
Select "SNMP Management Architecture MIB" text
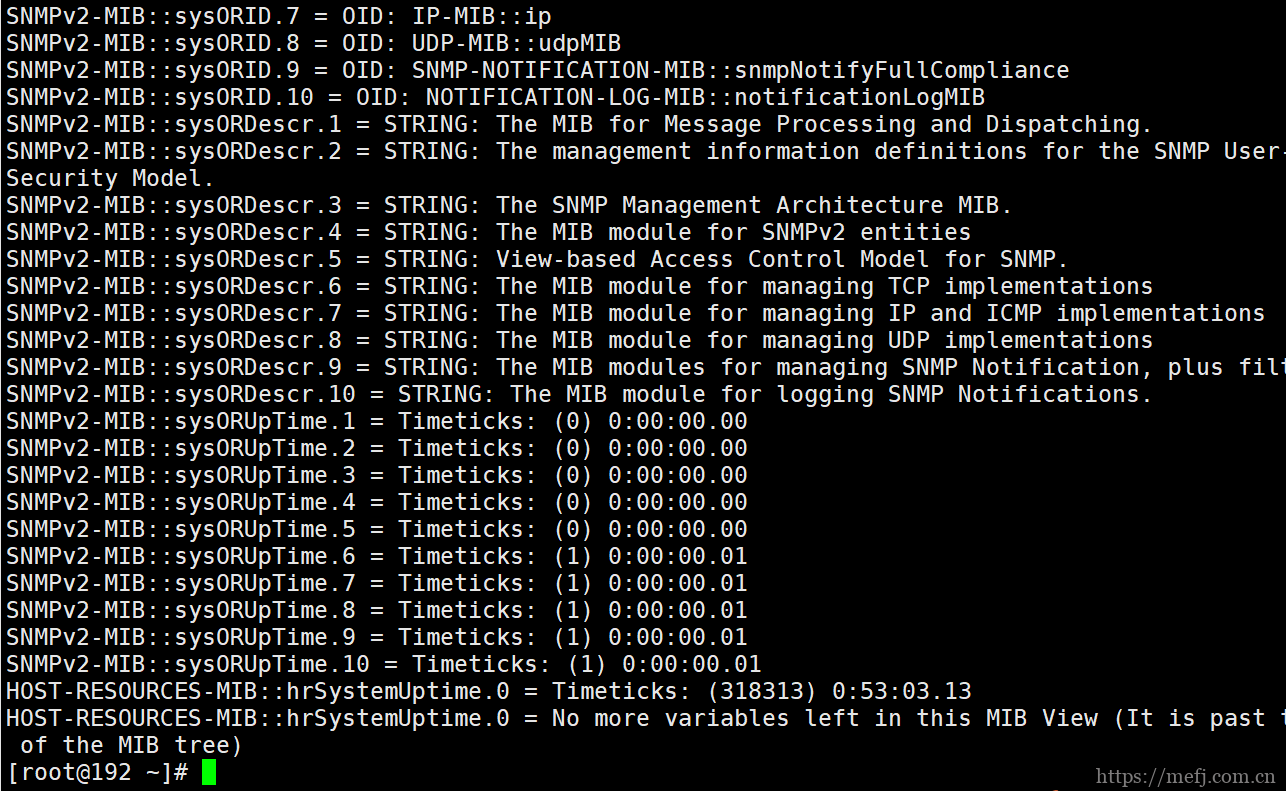(x=781, y=205)
